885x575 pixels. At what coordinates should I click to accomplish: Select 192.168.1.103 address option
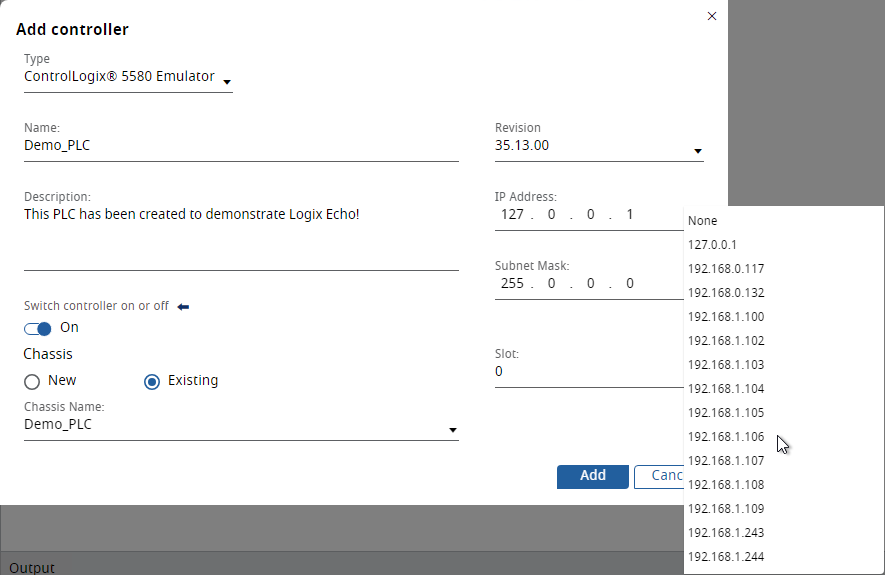[x=784, y=365]
